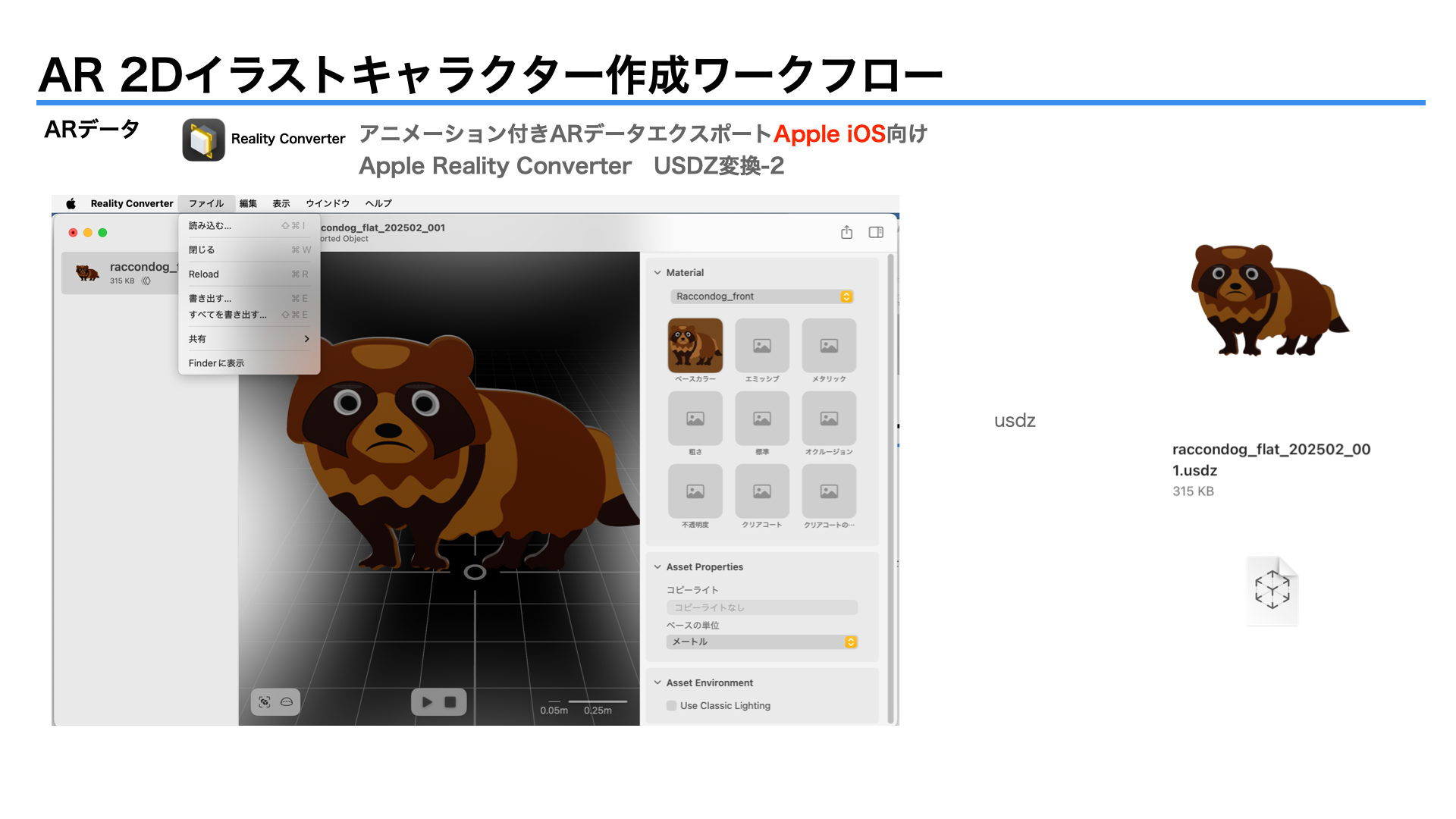Viewport: 1456px width, 819px height.
Task: Select Reload in the file menu
Action: coord(249,274)
